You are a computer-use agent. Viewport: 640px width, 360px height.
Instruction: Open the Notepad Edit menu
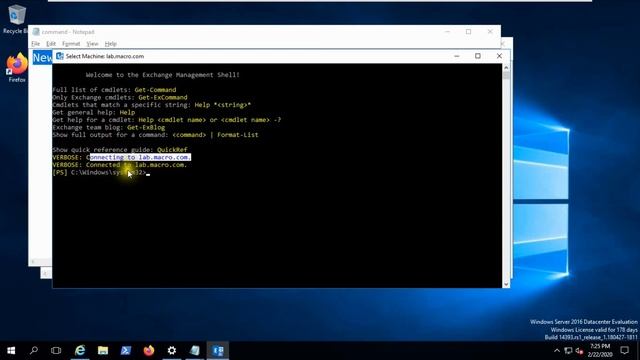pyautogui.click(x=51, y=44)
